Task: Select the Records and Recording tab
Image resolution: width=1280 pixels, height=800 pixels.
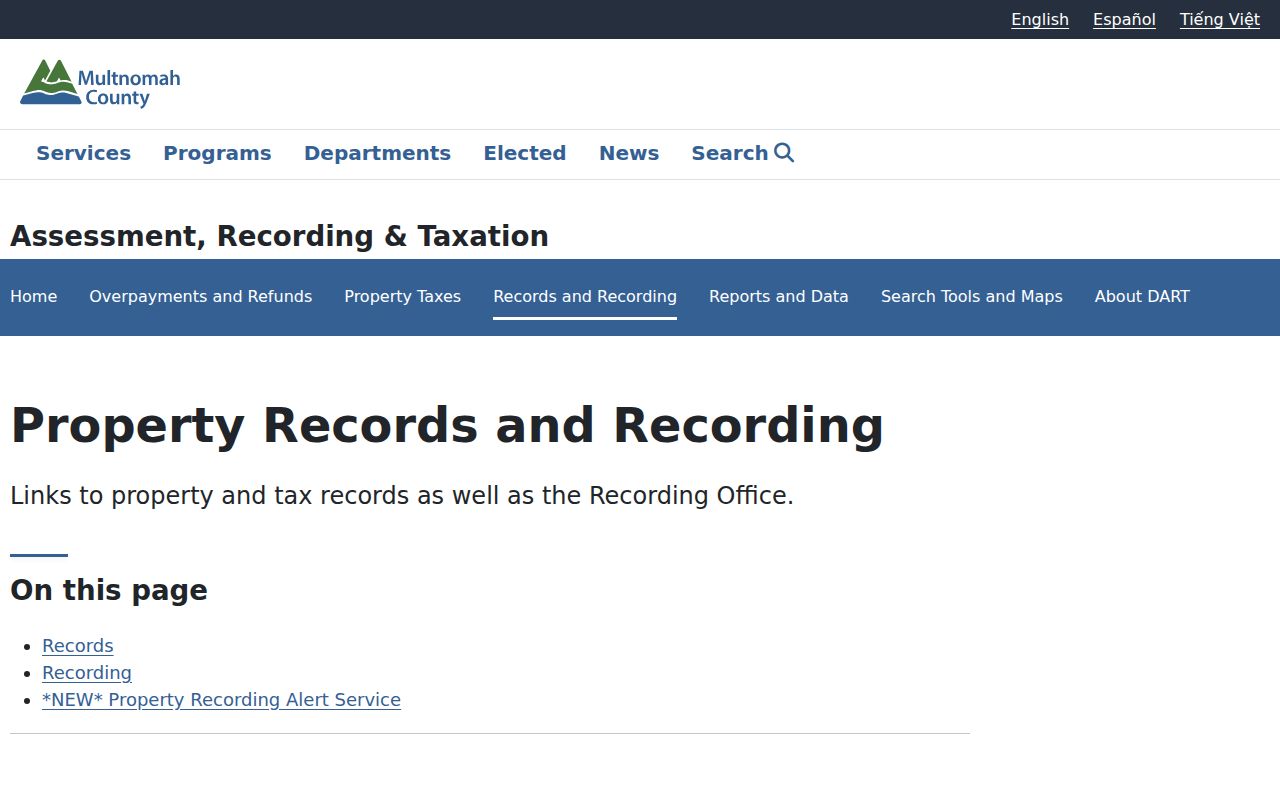Action: pos(585,296)
